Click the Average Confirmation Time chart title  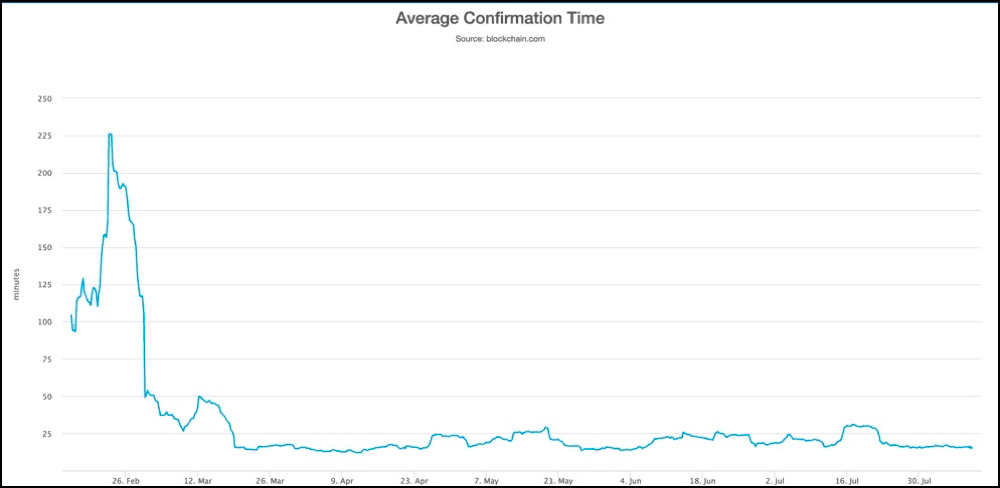[499, 19]
